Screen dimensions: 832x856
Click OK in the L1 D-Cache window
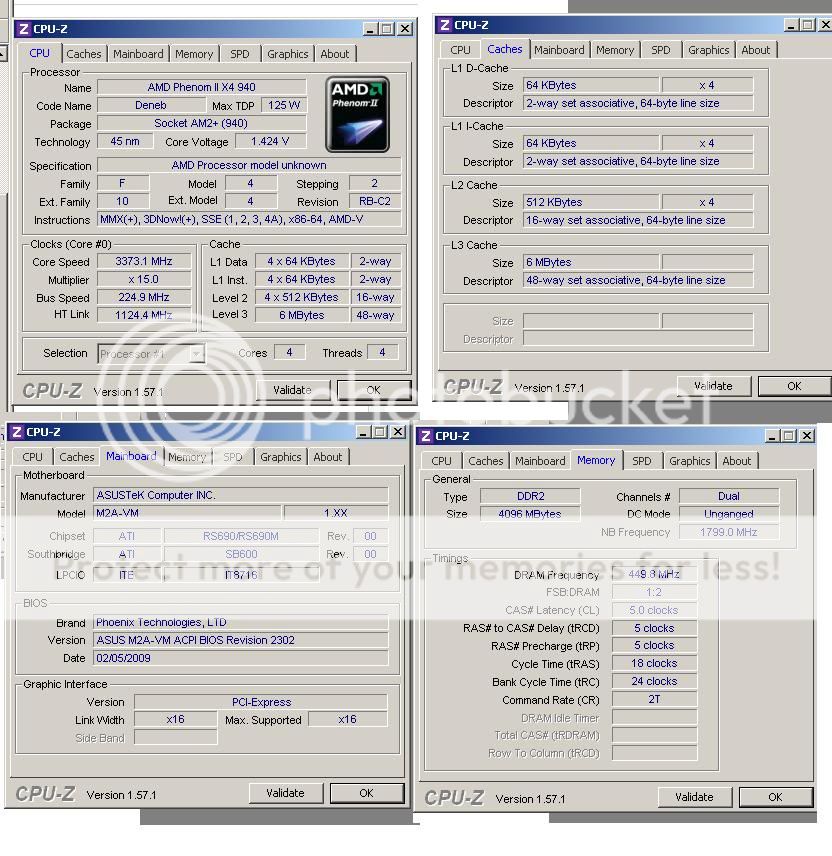[794, 386]
